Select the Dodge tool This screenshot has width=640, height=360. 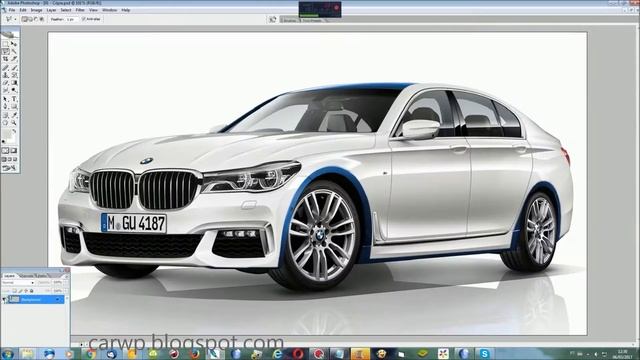[x=14, y=90]
